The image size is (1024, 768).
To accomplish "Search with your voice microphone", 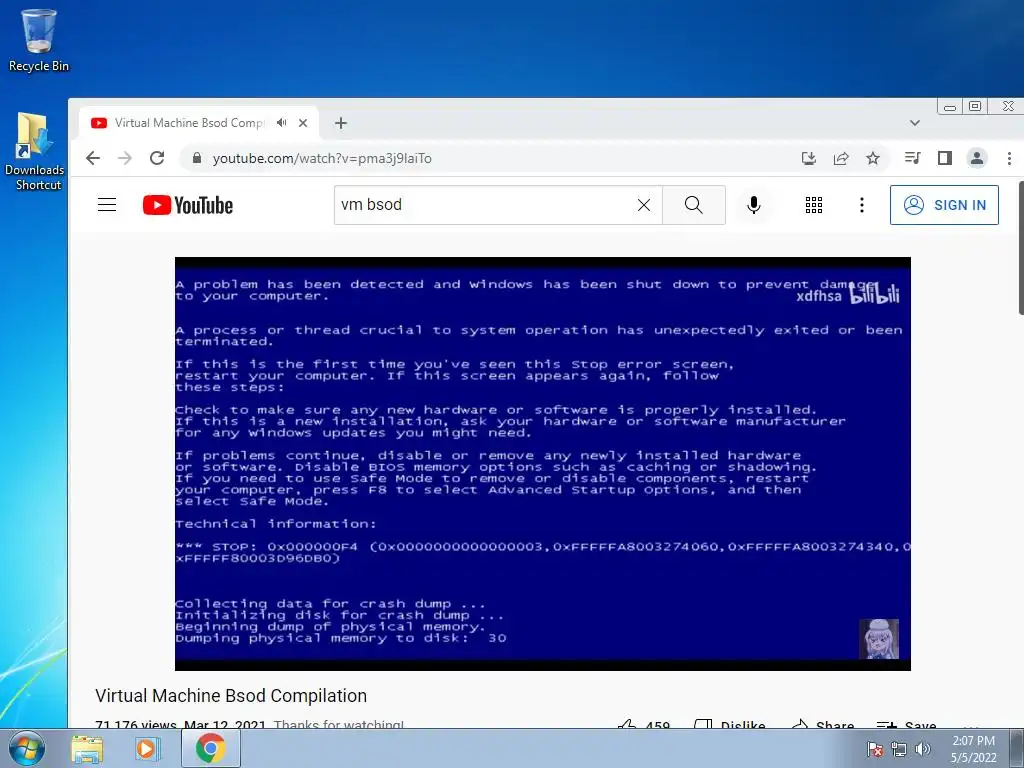I will click(754, 205).
